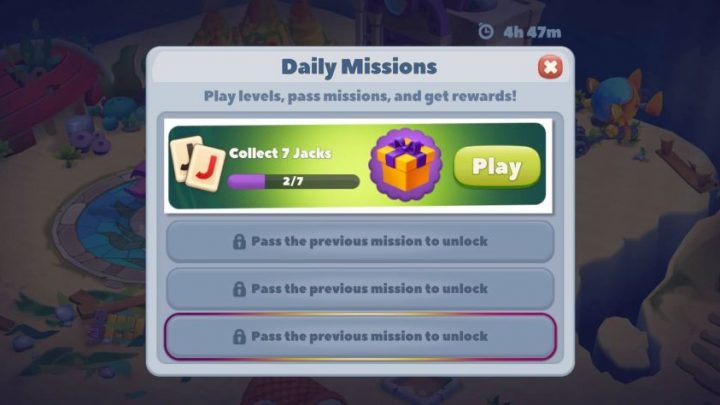Tap the orange gift box reward icon
Image resolution: width=720 pixels, height=405 pixels.
pos(405,165)
